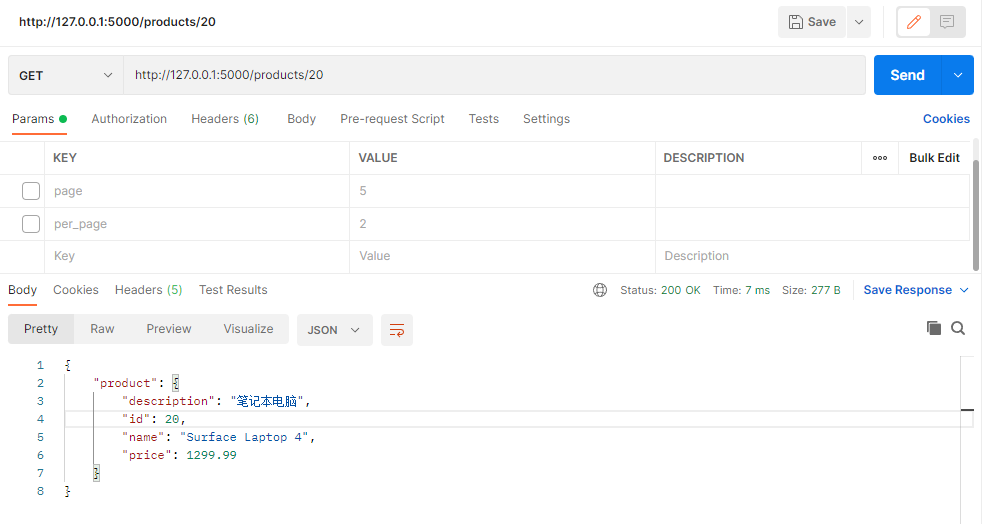Click the "description" JSON key
Screen dimensions: 984x524
[168, 401]
